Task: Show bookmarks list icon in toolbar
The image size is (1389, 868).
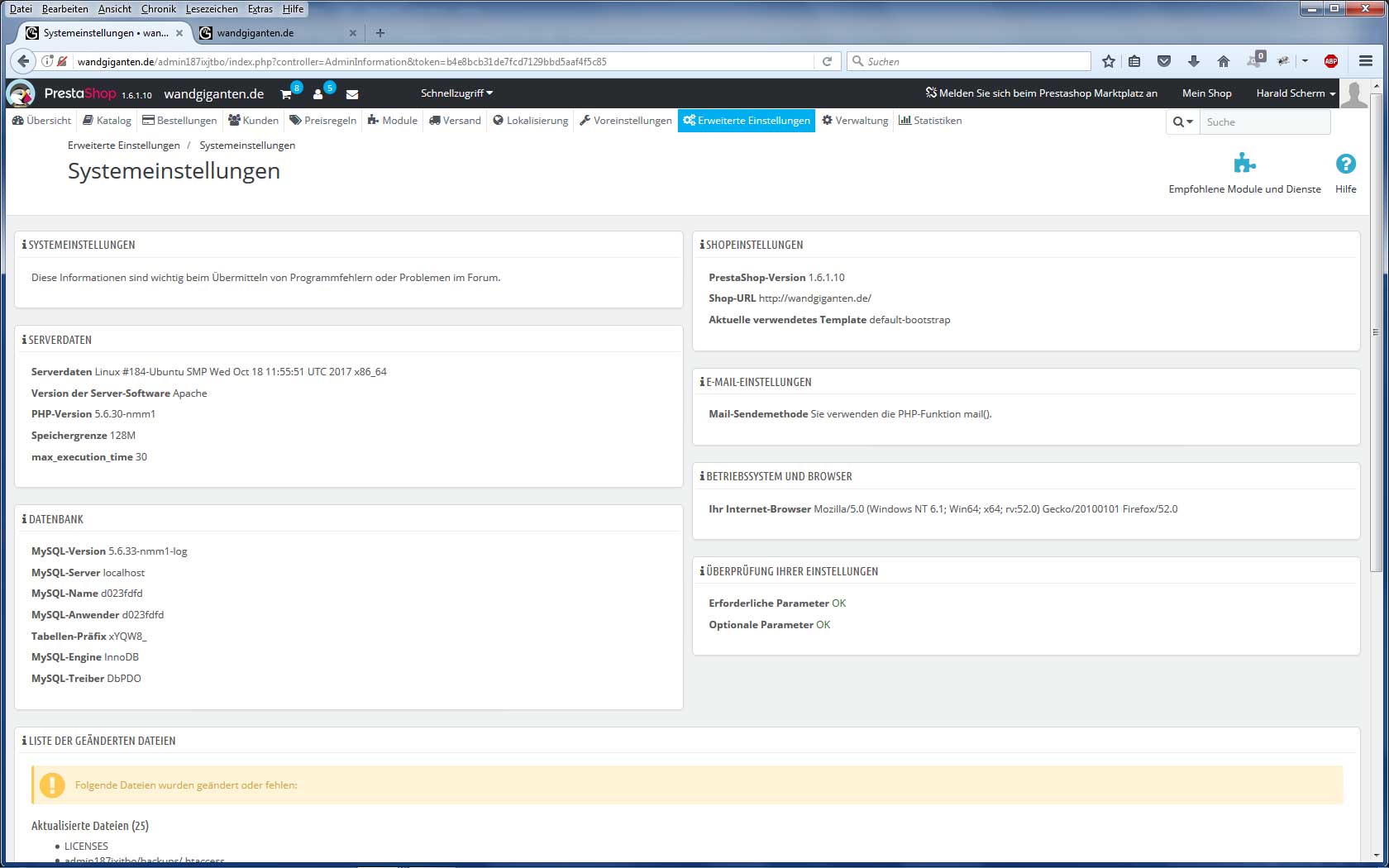Action: coord(1134,61)
